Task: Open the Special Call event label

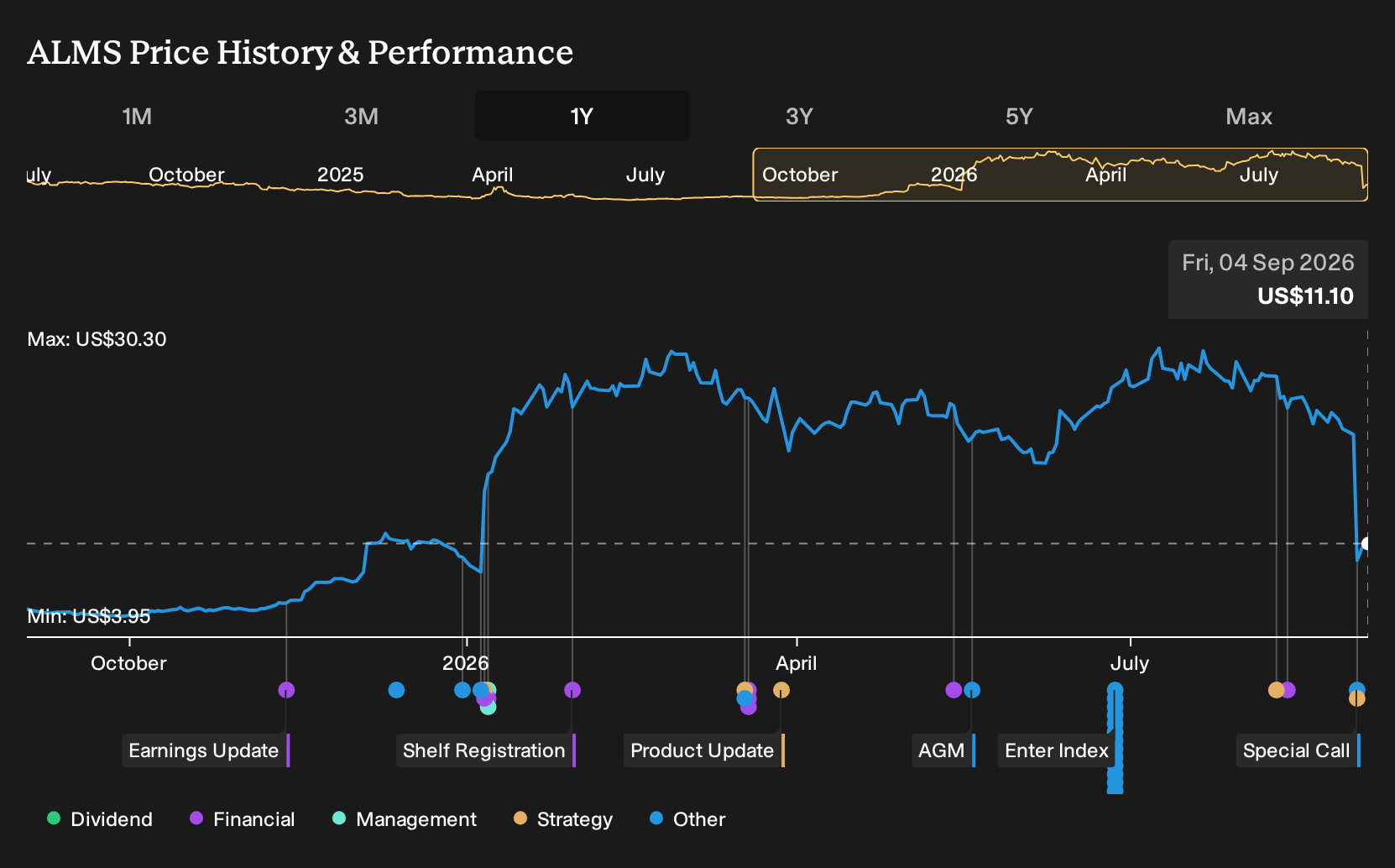Action: (1298, 750)
